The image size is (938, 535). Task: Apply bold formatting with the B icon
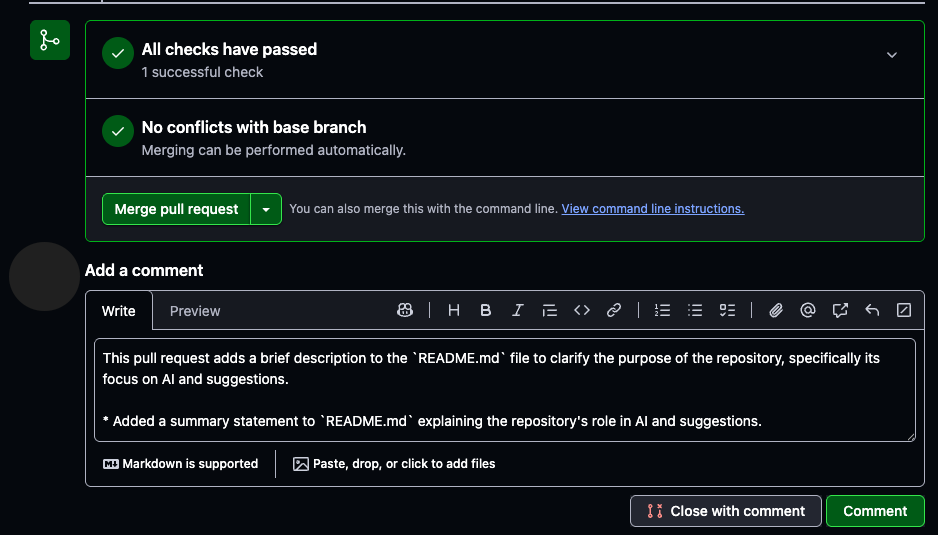tap(486, 310)
